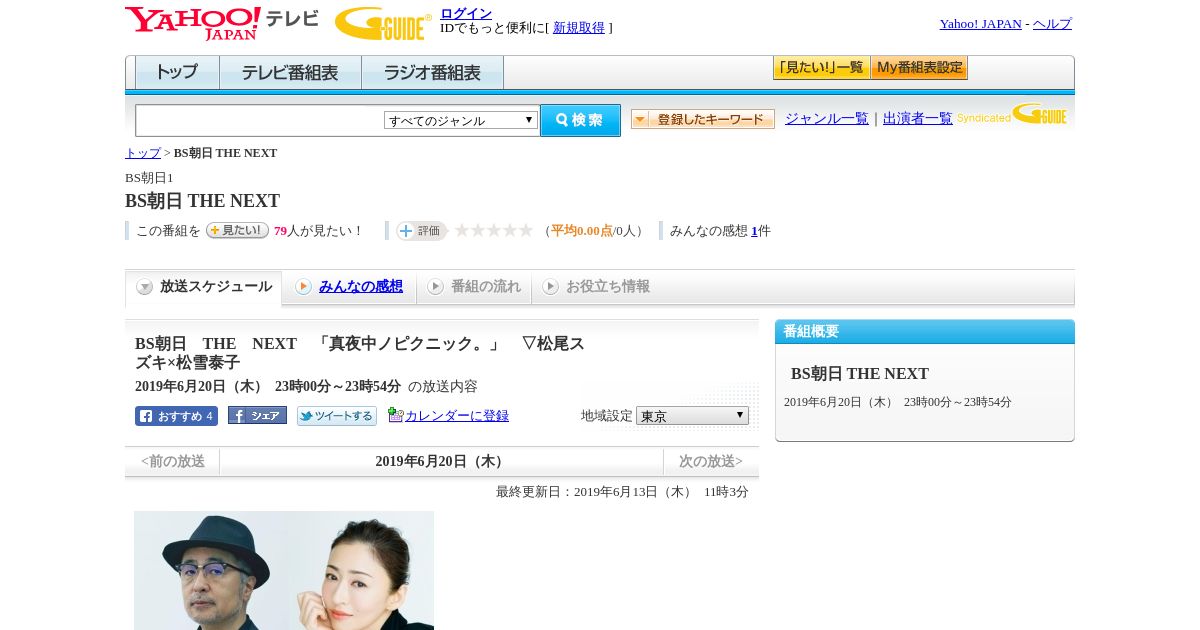
Task: Click the ツイートする Twitter button
Action: tap(337, 416)
